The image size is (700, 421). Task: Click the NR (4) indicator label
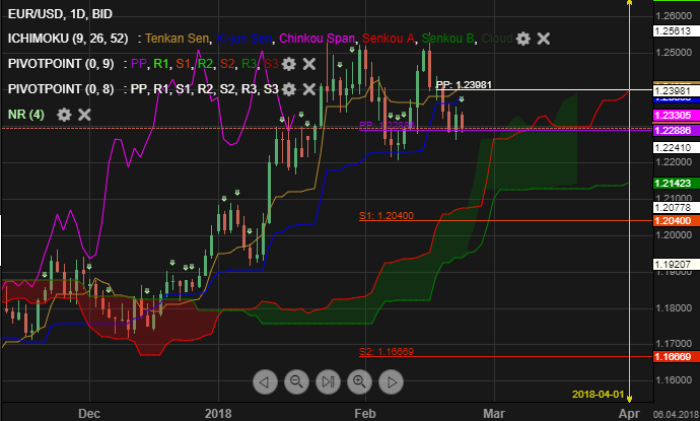pos(26,115)
